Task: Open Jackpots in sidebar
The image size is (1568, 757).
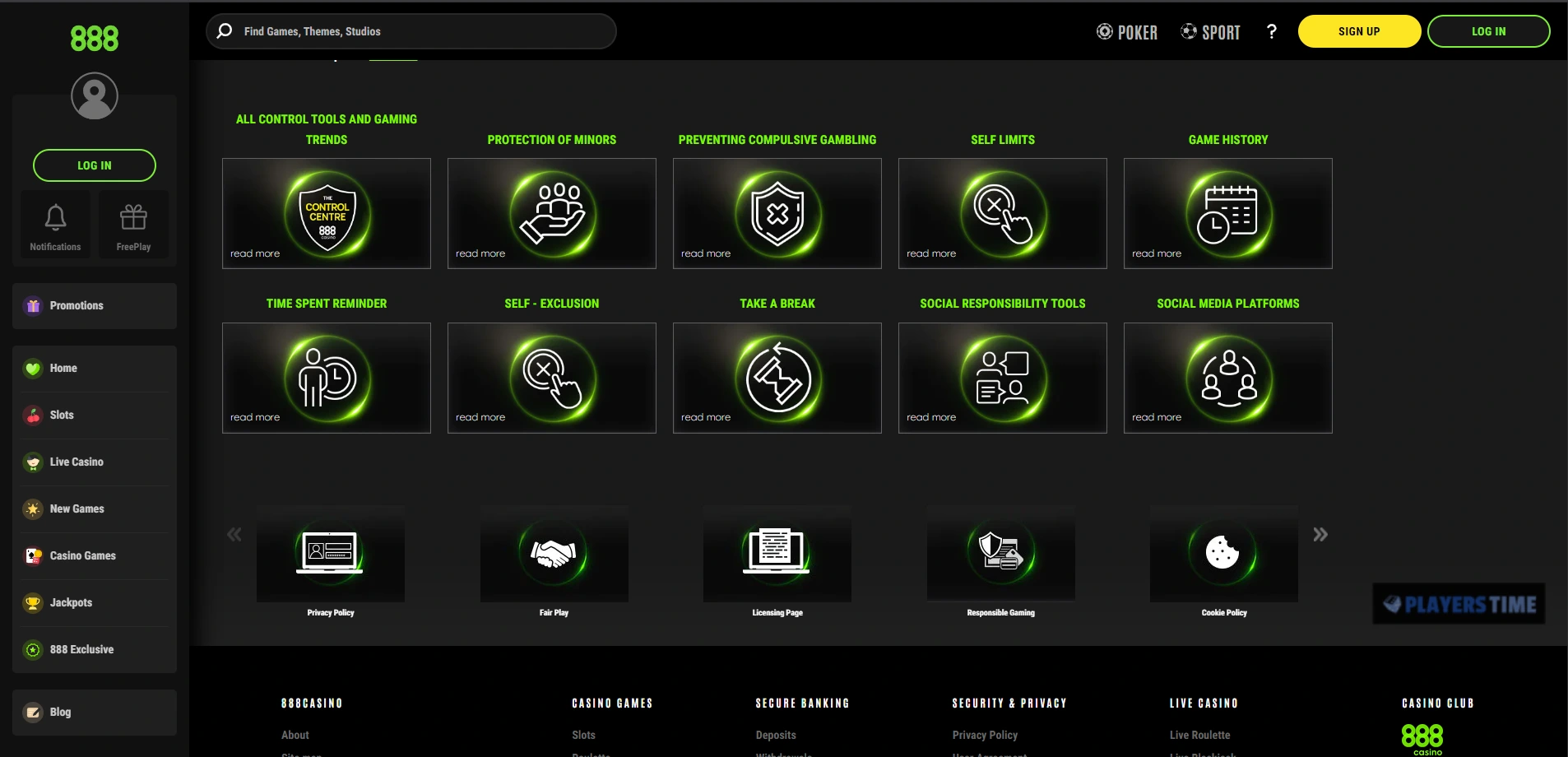Action: pos(95,603)
